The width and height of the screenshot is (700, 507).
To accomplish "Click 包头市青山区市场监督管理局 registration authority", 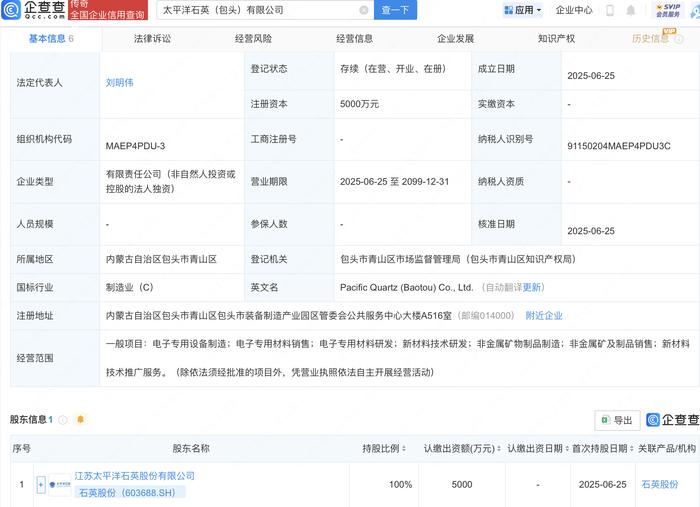I will 458,259.
